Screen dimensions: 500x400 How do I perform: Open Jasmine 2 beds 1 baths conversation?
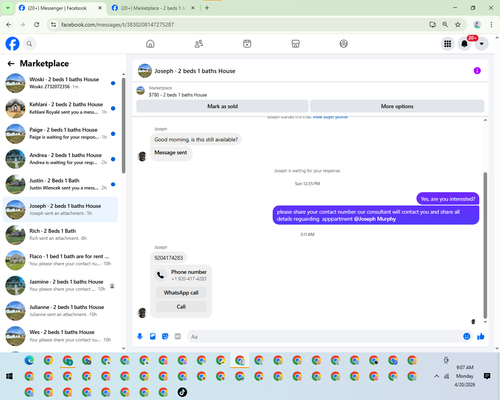click(x=60, y=285)
